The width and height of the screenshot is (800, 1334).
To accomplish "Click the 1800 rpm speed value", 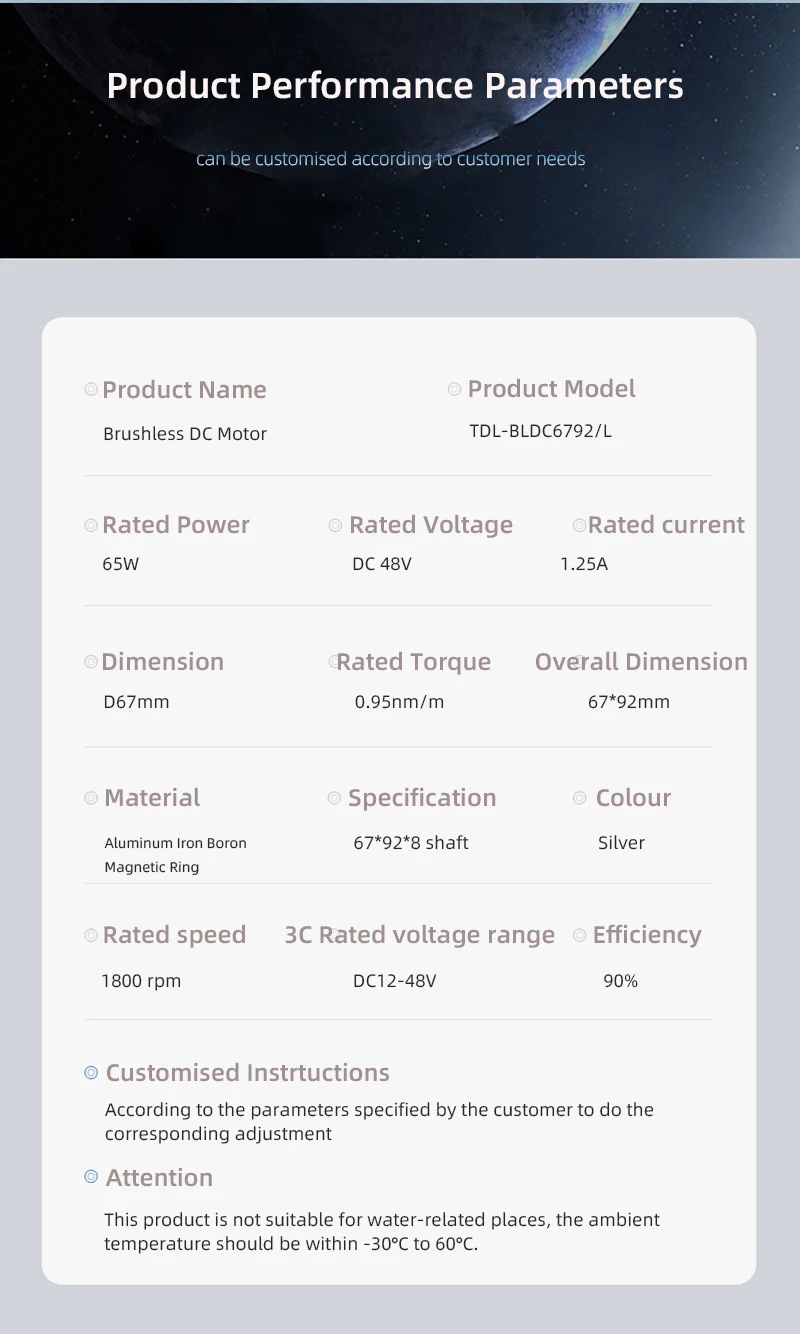I will pyautogui.click(x=141, y=981).
